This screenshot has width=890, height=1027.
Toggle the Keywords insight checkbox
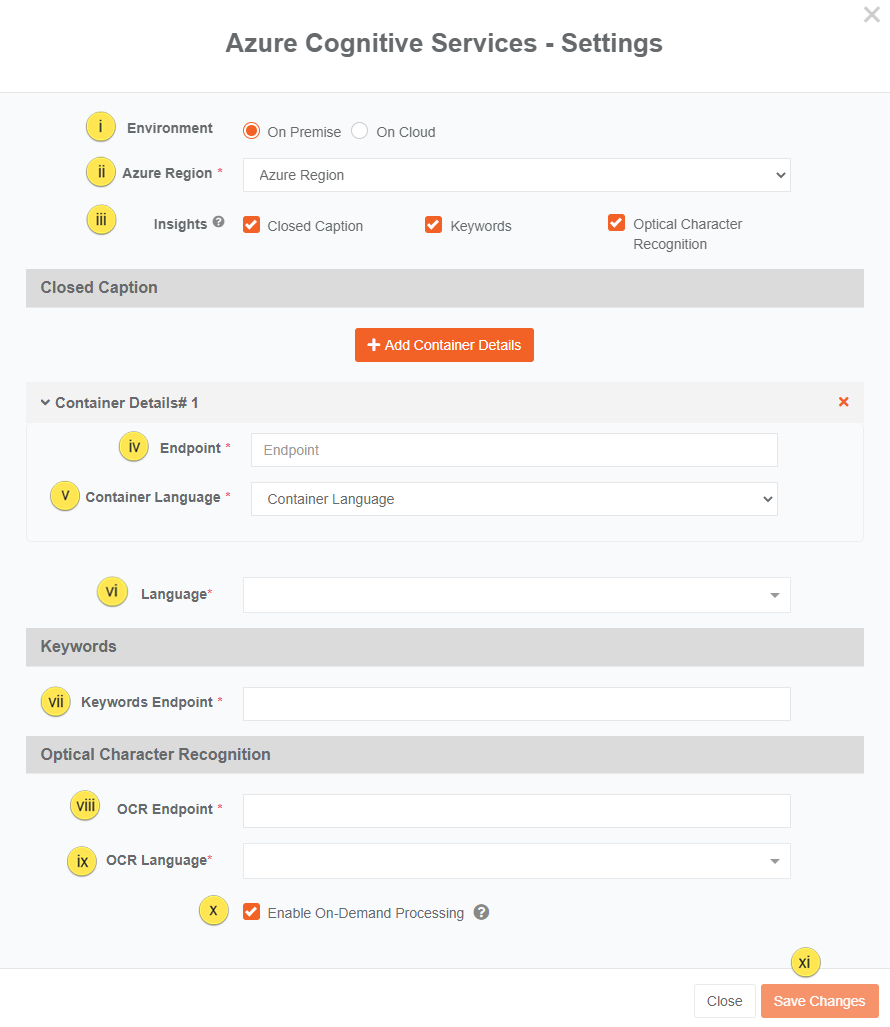(434, 225)
